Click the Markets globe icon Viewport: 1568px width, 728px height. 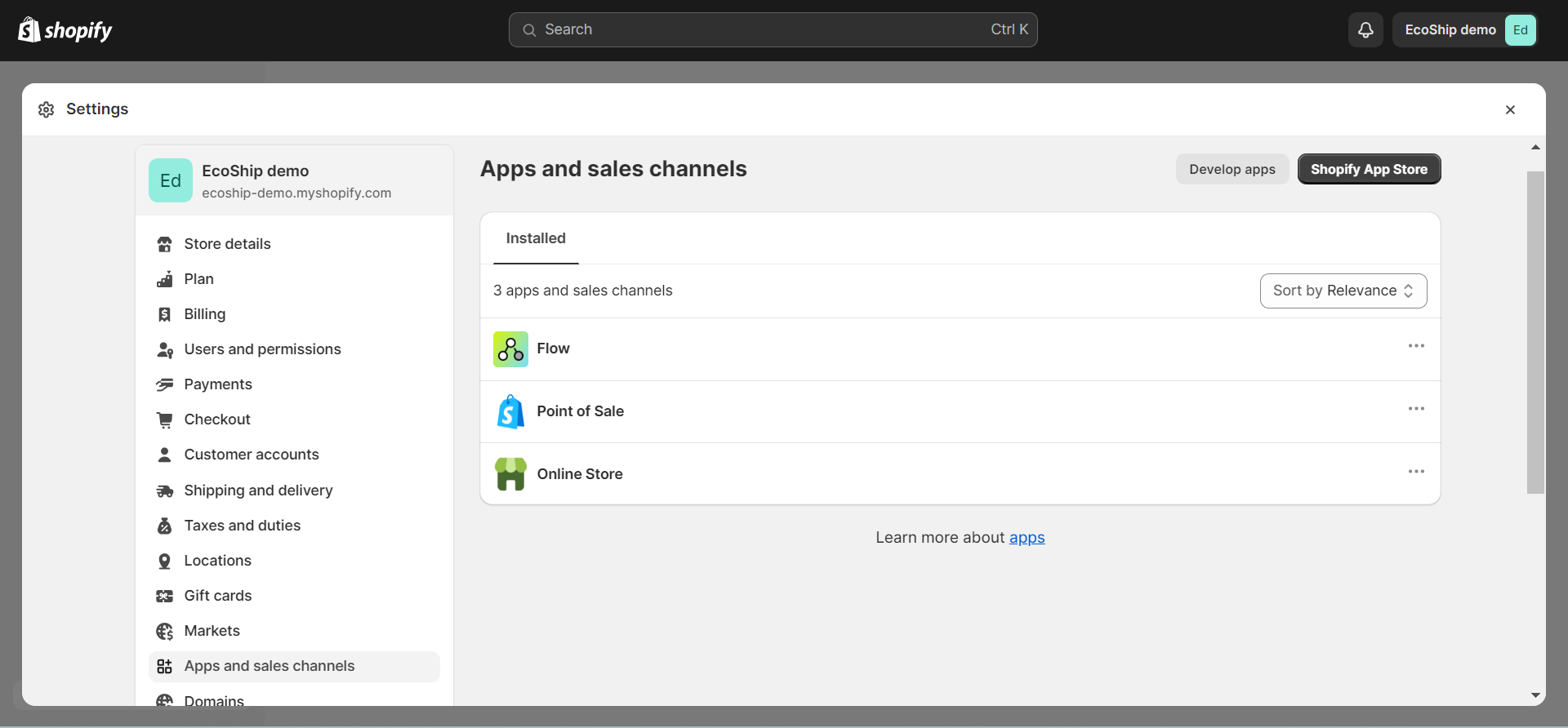pos(164,631)
